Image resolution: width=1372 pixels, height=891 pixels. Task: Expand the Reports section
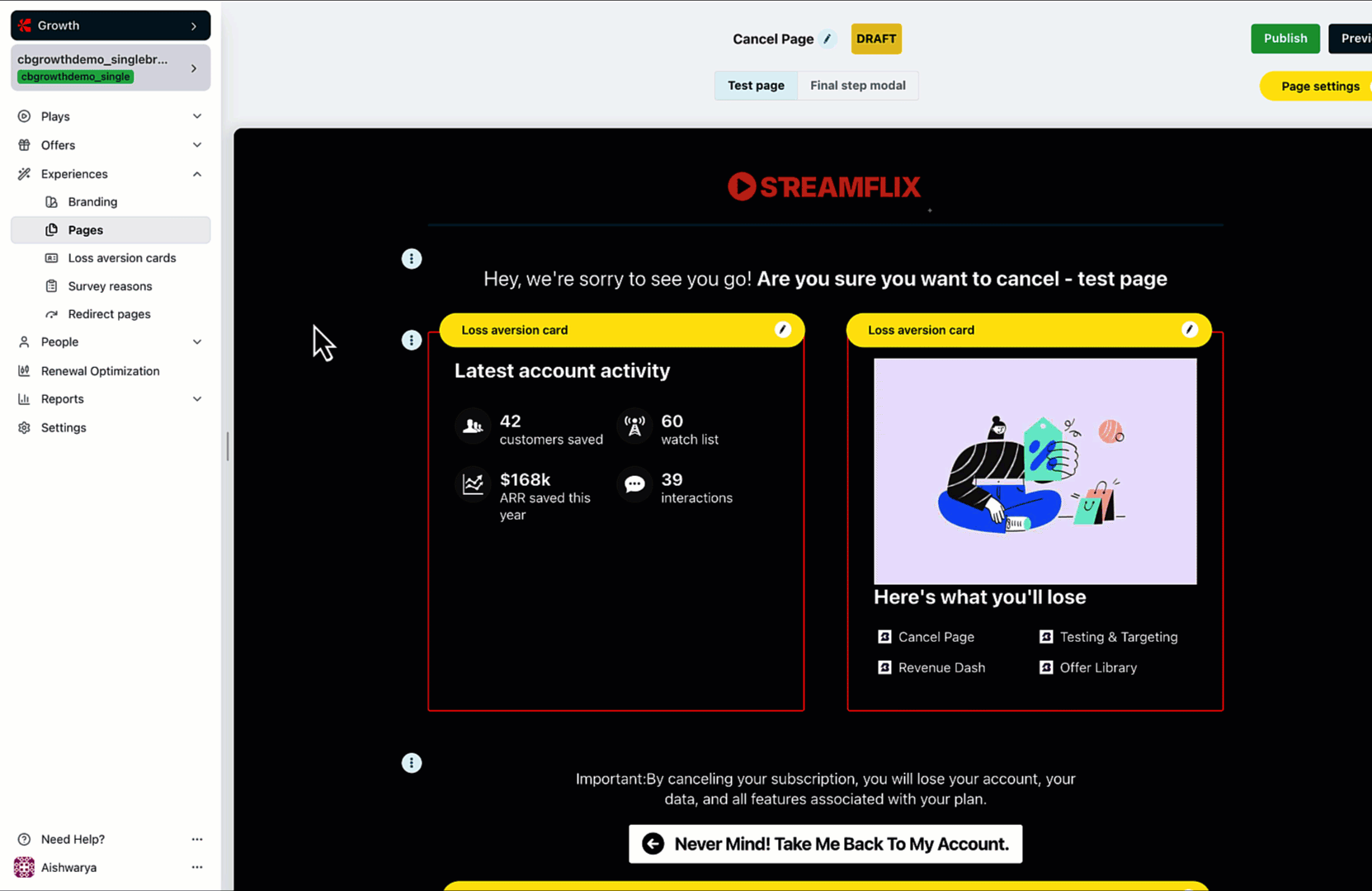(x=196, y=399)
